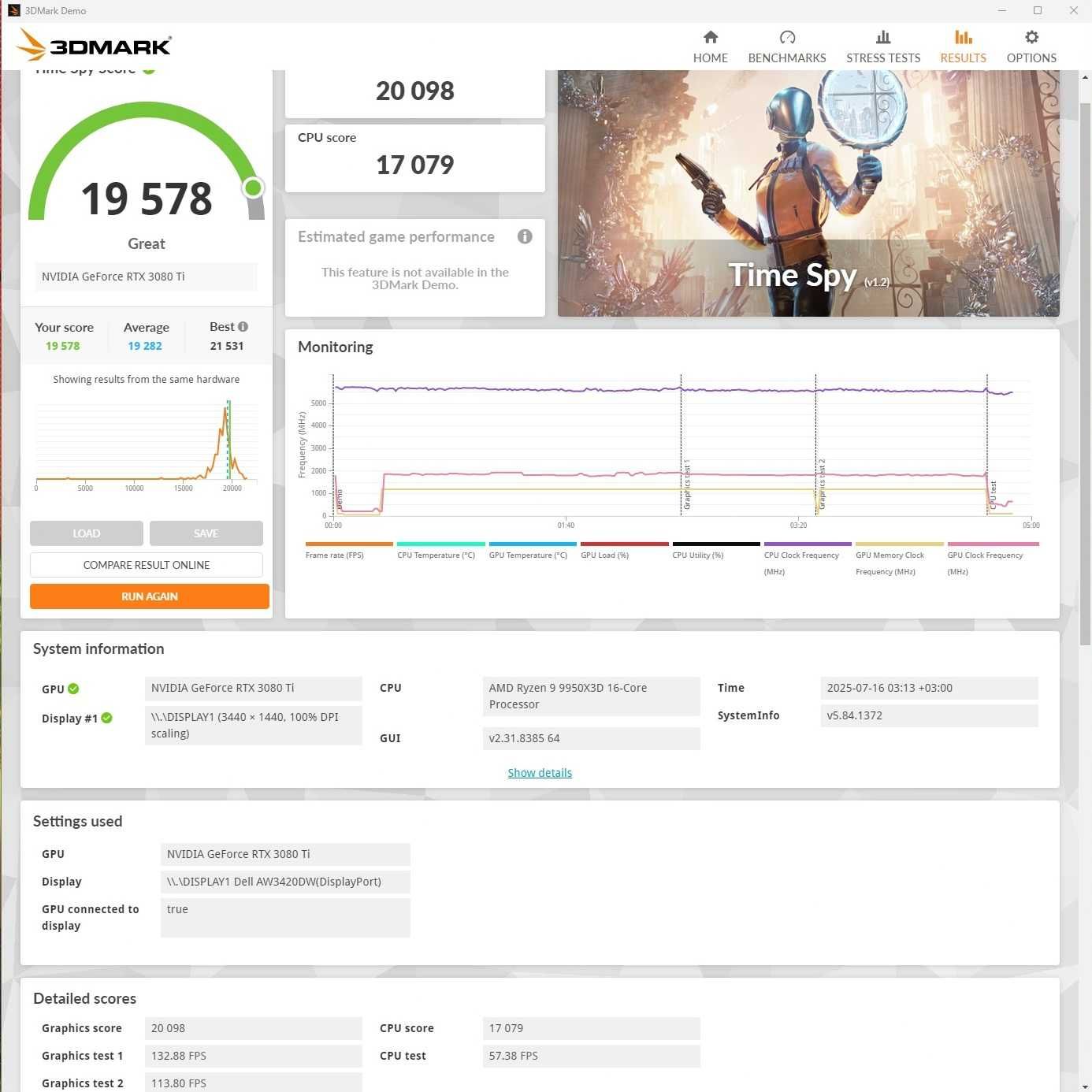The width and height of the screenshot is (1092, 1092).
Task: Switch to BENCHMARKS tab
Action: tap(787, 58)
